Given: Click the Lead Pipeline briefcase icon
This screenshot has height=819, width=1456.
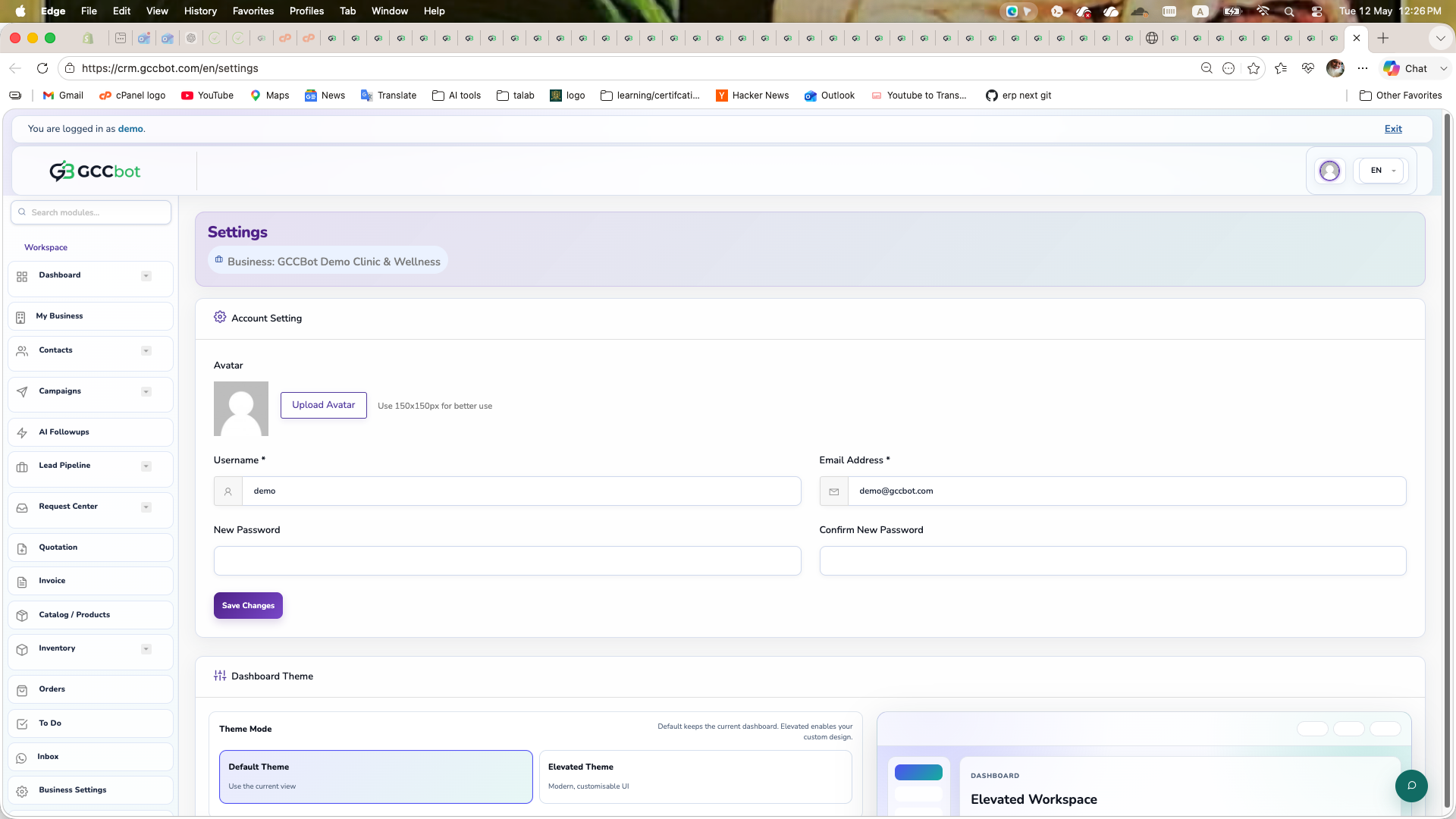Looking at the screenshot, I should click(22, 467).
